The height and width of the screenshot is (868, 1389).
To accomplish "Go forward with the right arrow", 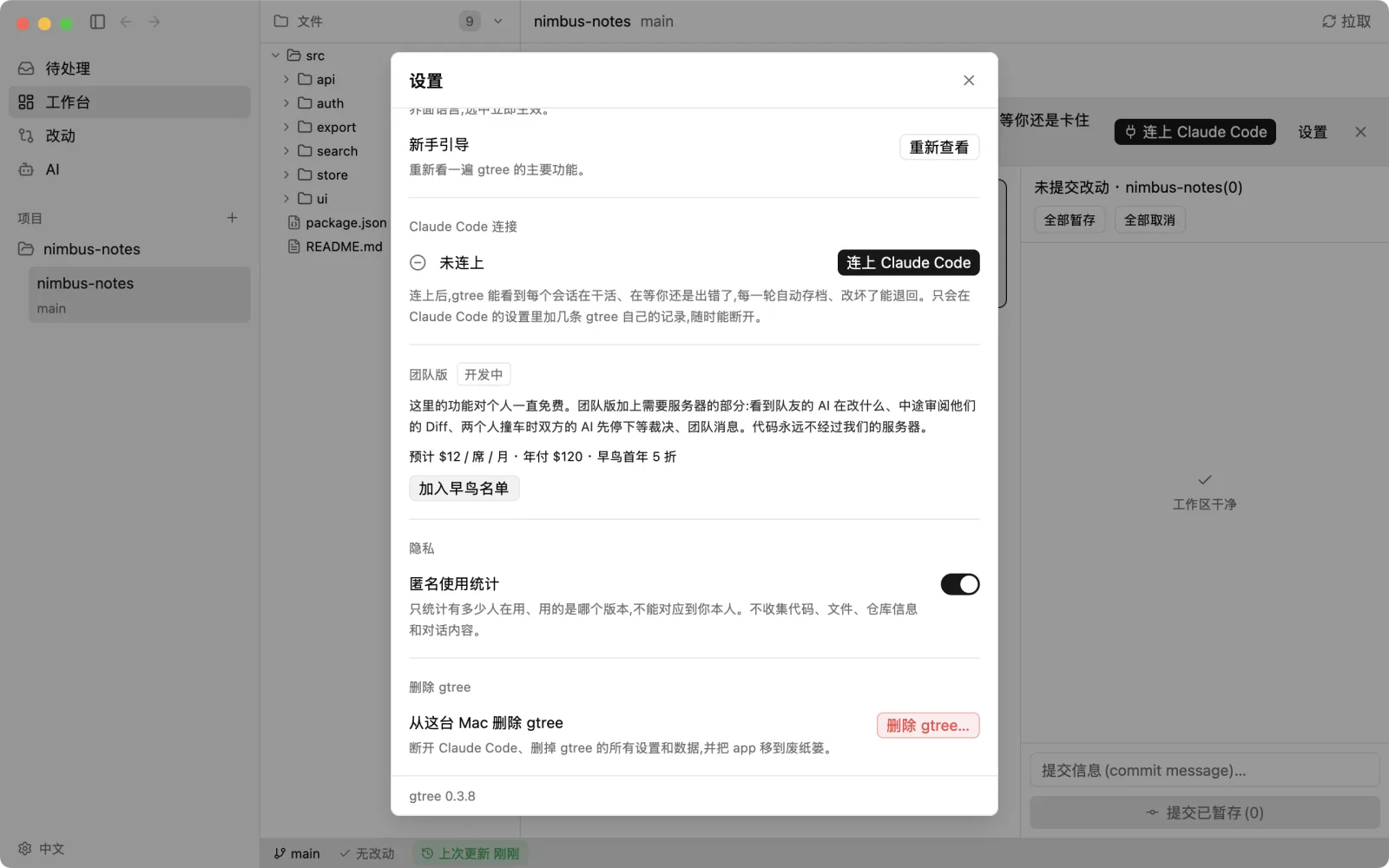I will coord(154,22).
